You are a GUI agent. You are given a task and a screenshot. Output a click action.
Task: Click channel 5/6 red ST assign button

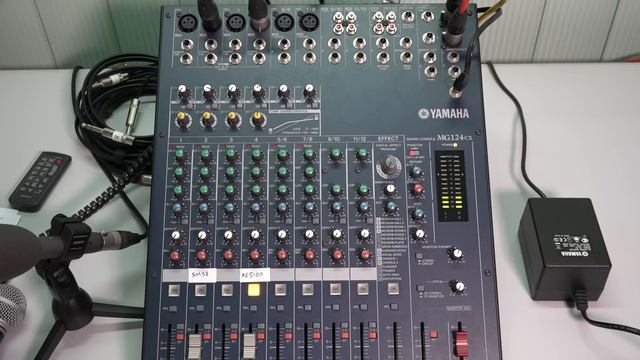(x=288, y=336)
